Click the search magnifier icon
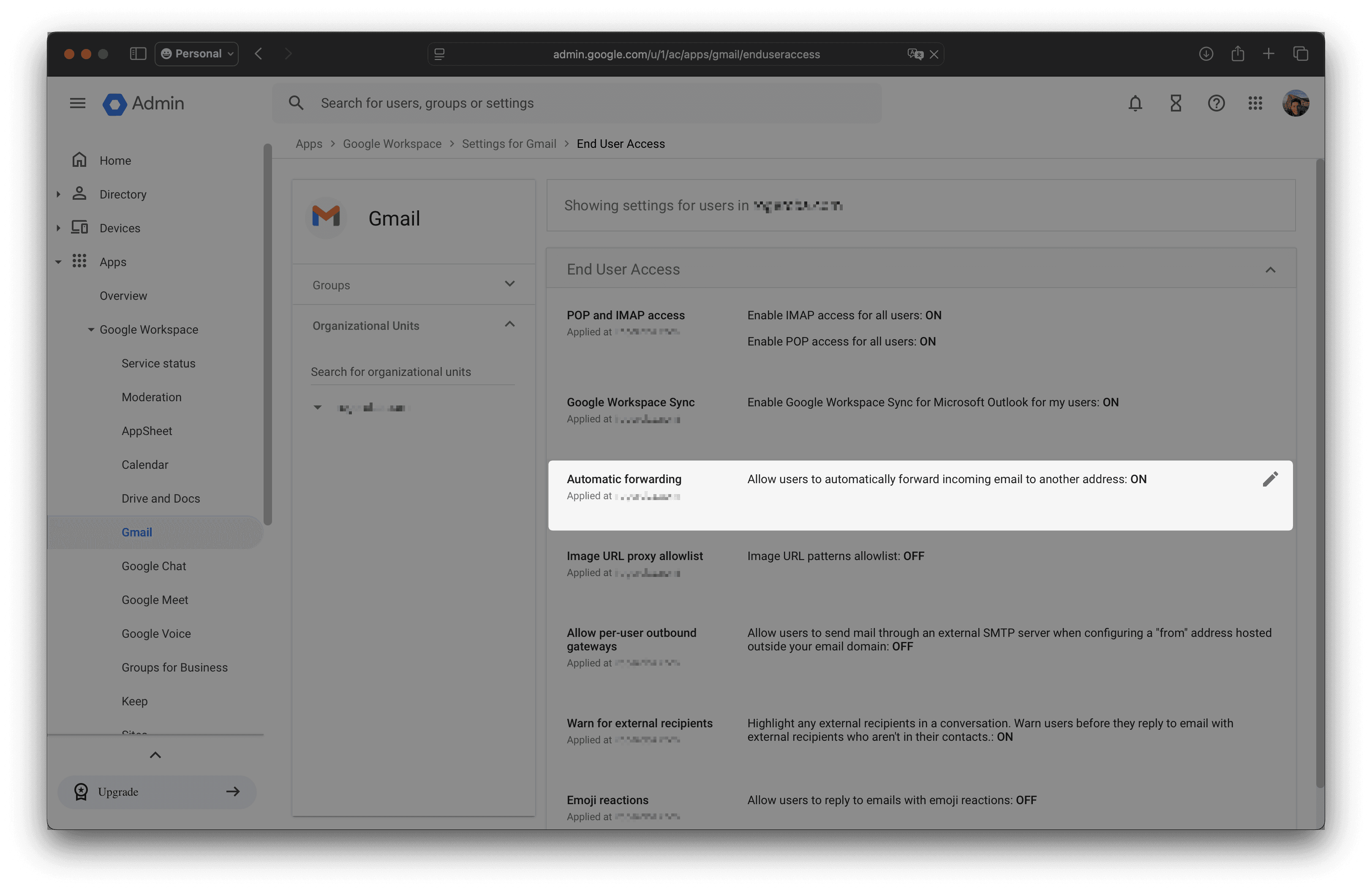1372x892 pixels. tap(296, 103)
